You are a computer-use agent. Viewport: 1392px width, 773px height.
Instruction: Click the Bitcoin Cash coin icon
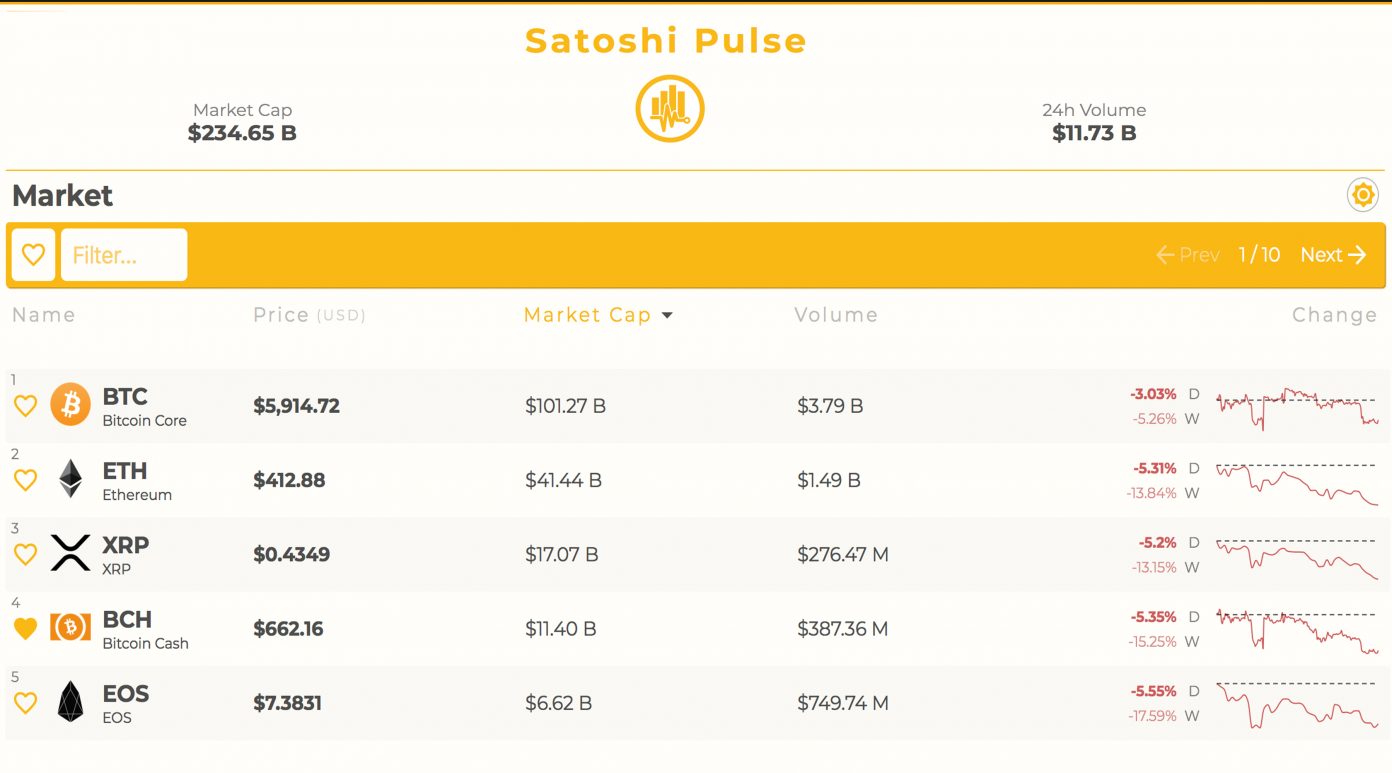tap(71, 628)
